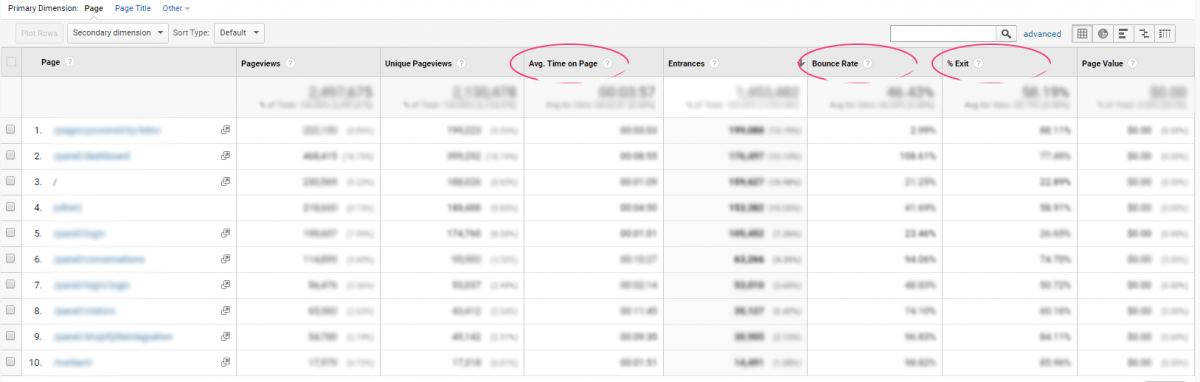Viewport: 1200px width, 382px height.
Task: Select Page as primary dimension
Action: point(94,8)
